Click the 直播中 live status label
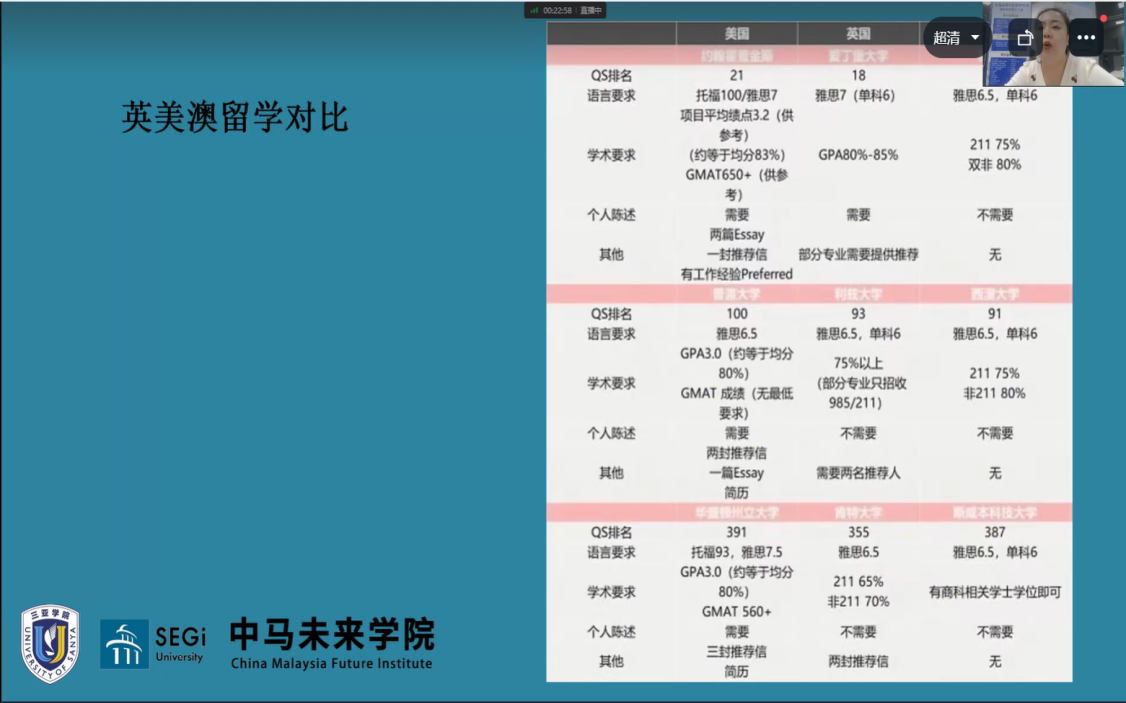 point(592,10)
